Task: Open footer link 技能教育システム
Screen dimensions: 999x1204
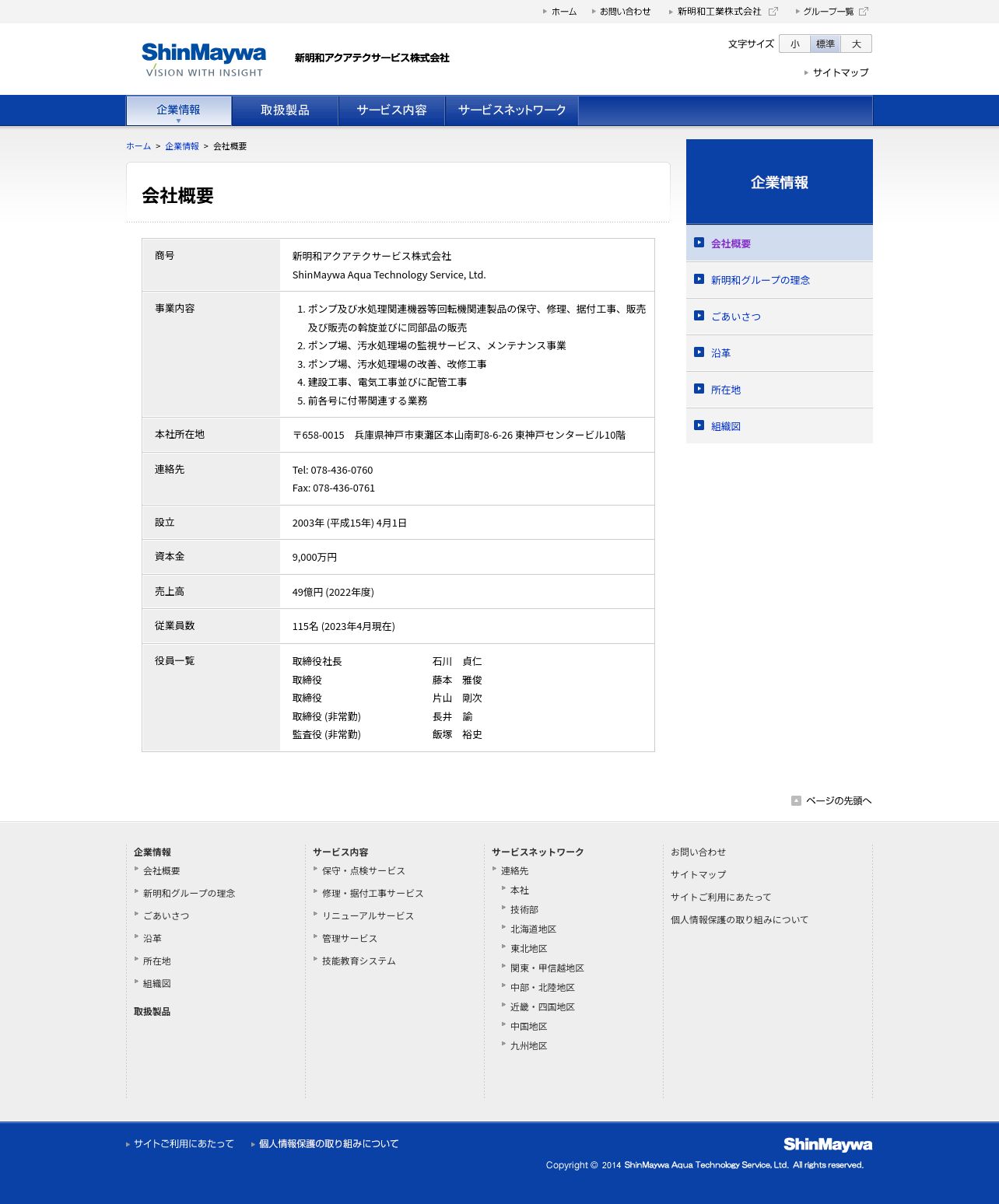Action: (359, 961)
